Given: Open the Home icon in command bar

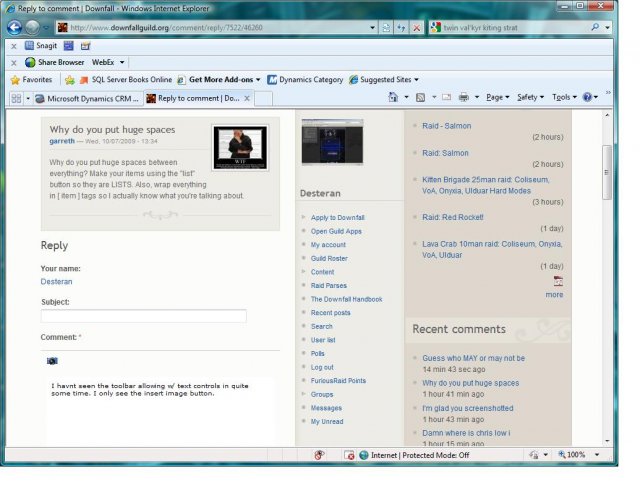Looking at the screenshot, I should coord(393,97).
